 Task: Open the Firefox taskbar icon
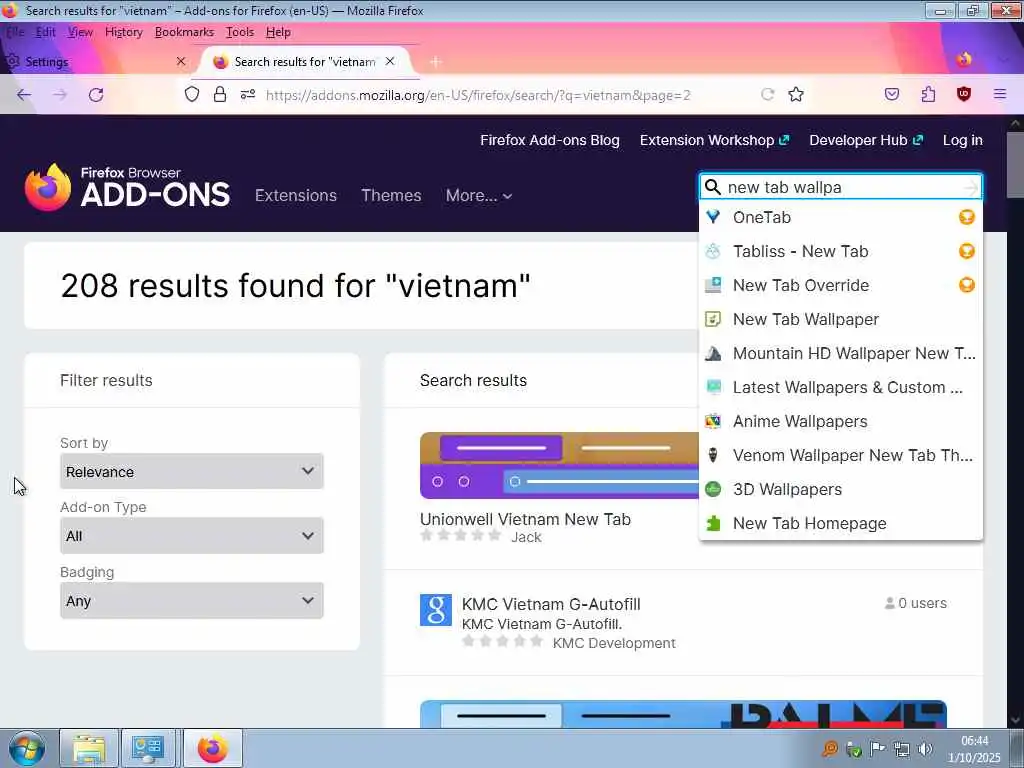[x=213, y=748]
